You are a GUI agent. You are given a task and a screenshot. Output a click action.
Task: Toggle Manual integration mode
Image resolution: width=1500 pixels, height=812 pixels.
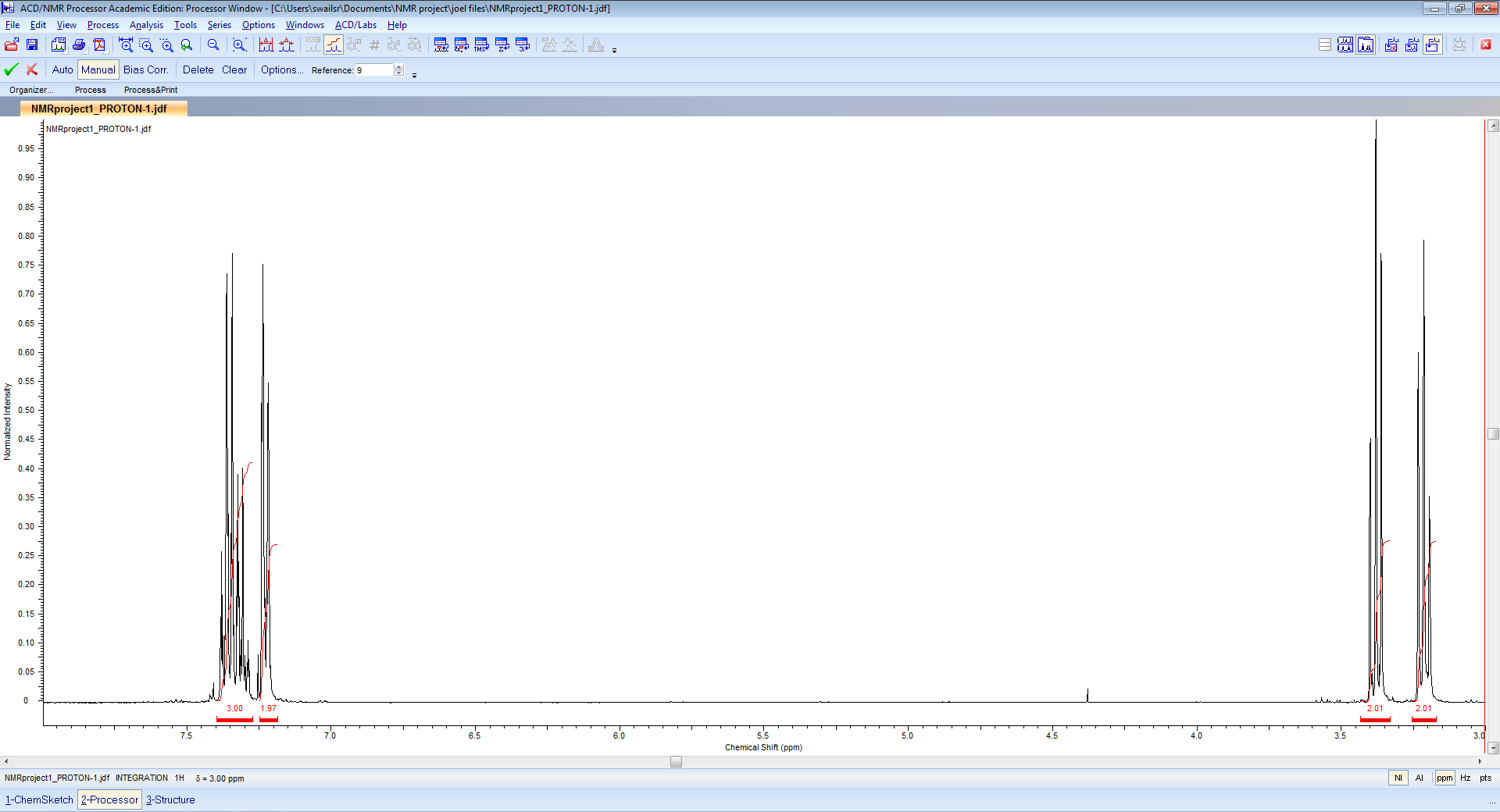click(x=98, y=70)
